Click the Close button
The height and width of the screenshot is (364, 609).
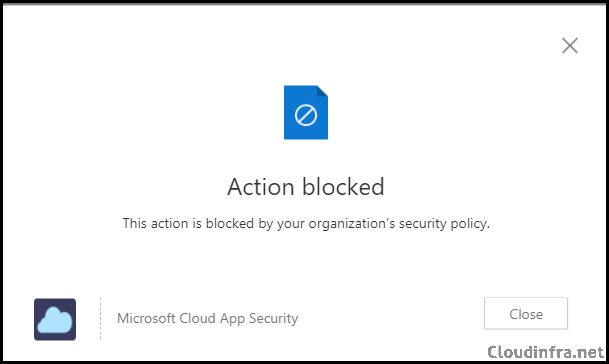[x=526, y=313]
